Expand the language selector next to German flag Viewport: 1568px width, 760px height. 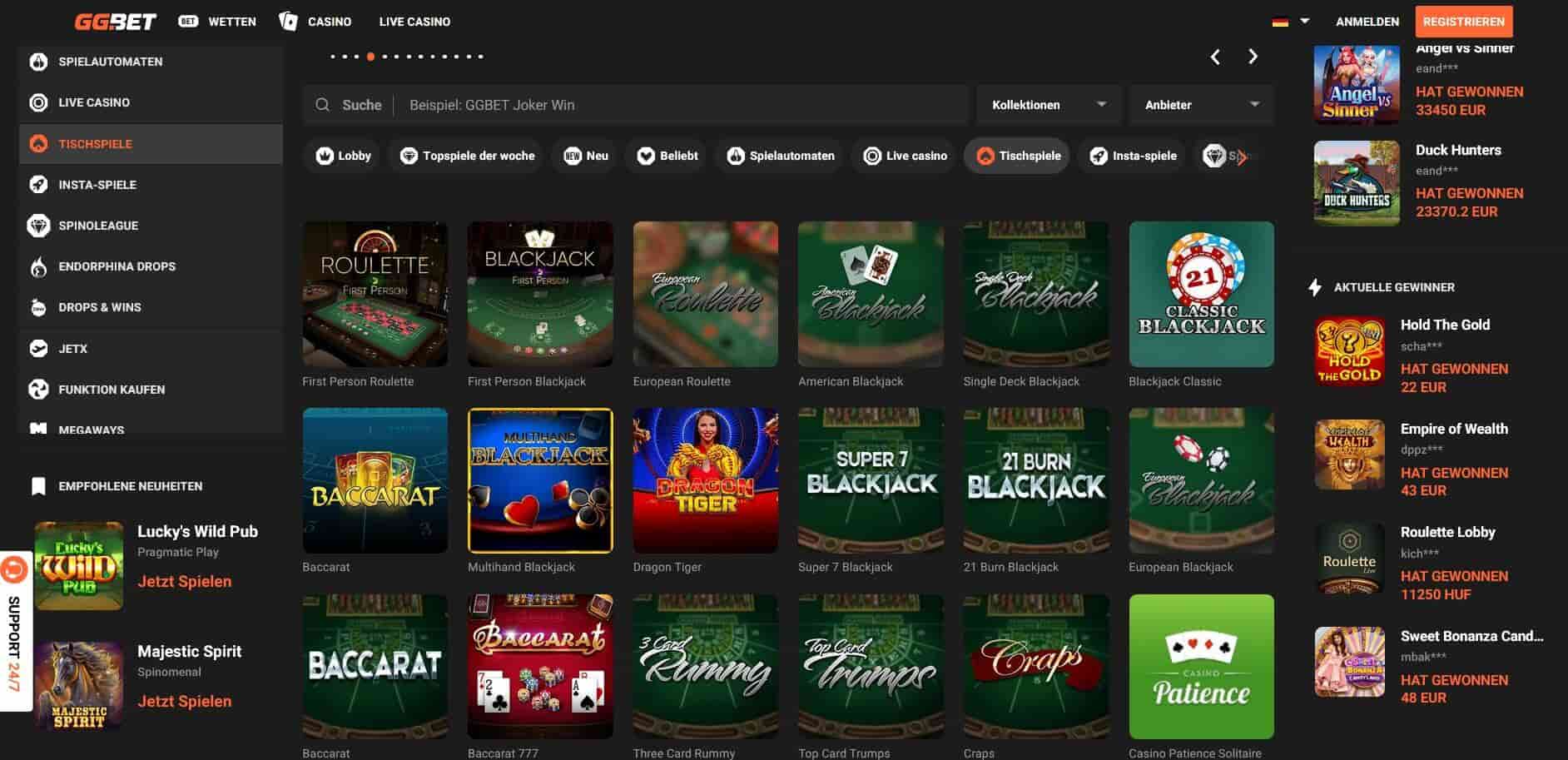(x=1304, y=21)
